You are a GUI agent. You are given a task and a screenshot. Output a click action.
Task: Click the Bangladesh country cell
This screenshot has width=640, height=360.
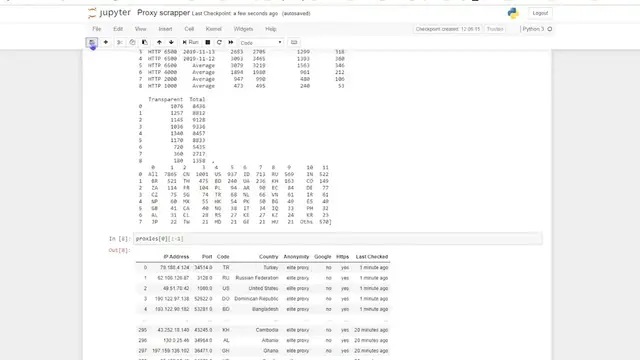265,309
